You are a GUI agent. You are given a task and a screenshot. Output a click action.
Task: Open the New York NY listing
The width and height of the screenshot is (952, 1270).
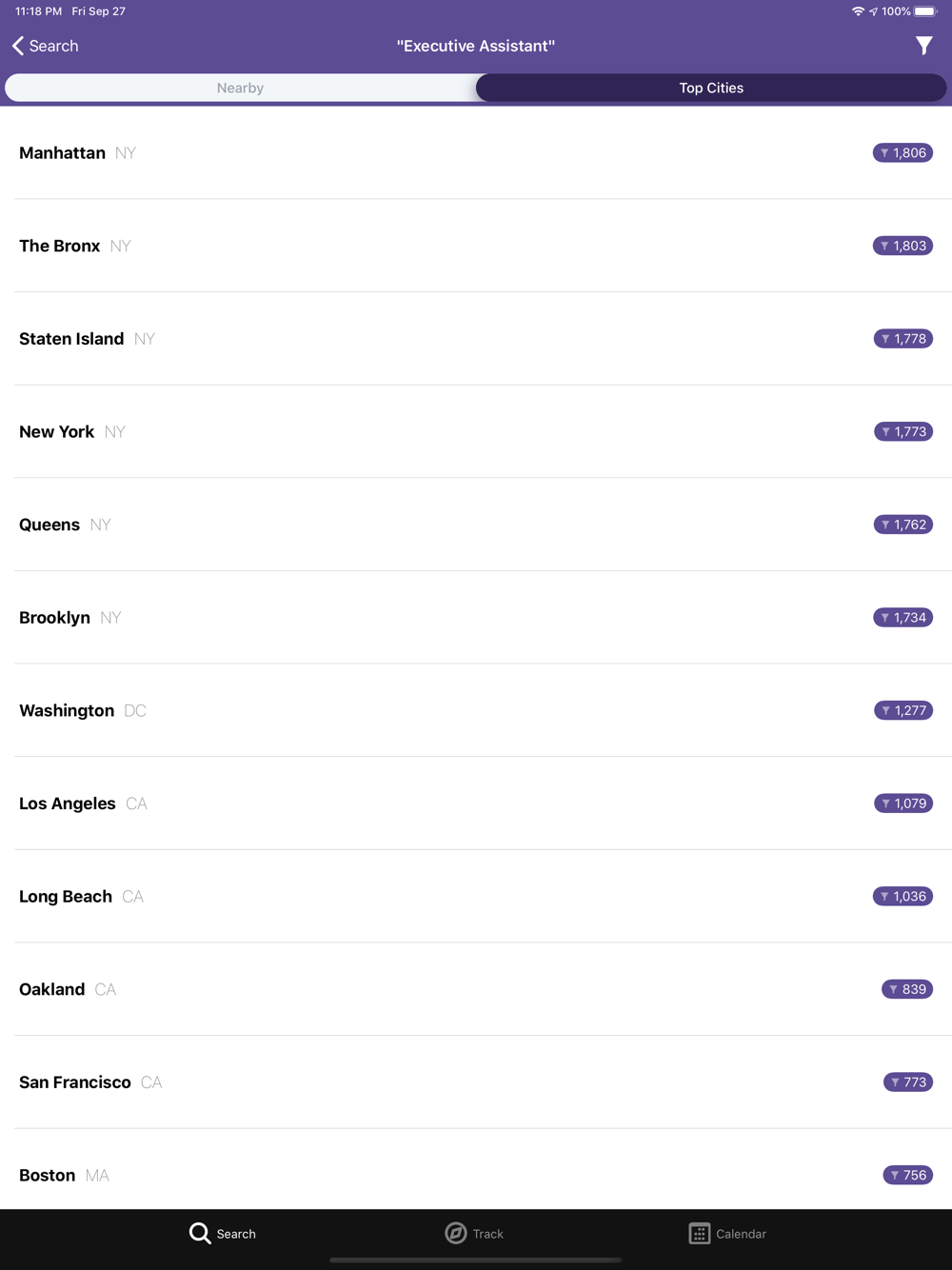click(476, 431)
